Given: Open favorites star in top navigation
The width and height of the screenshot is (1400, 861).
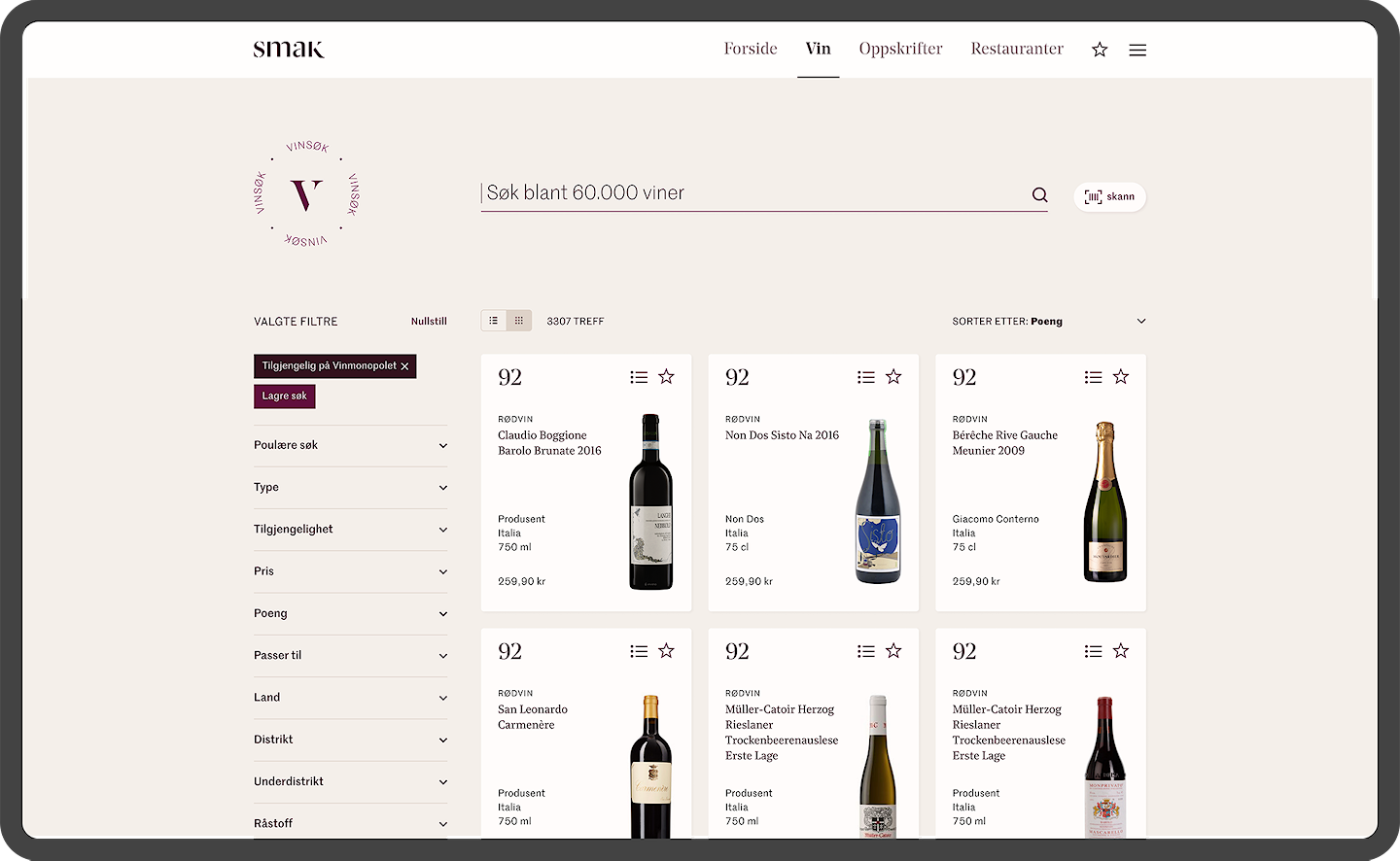Looking at the screenshot, I should [x=1100, y=50].
